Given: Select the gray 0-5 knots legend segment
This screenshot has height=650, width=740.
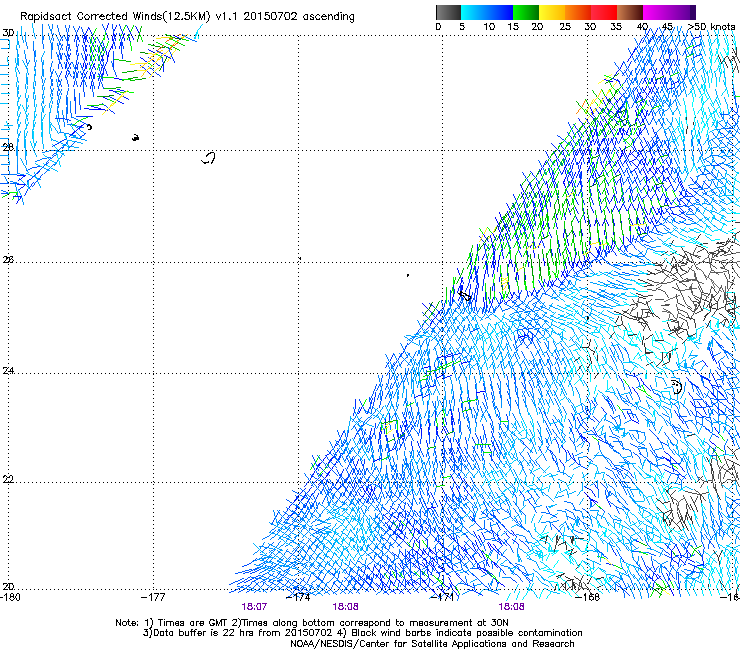Looking at the screenshot, I should [448, 12].
